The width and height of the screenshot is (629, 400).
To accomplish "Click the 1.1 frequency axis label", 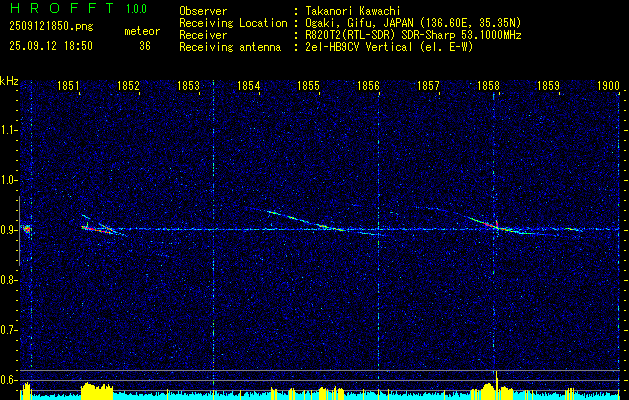I will tap(9, 130).
